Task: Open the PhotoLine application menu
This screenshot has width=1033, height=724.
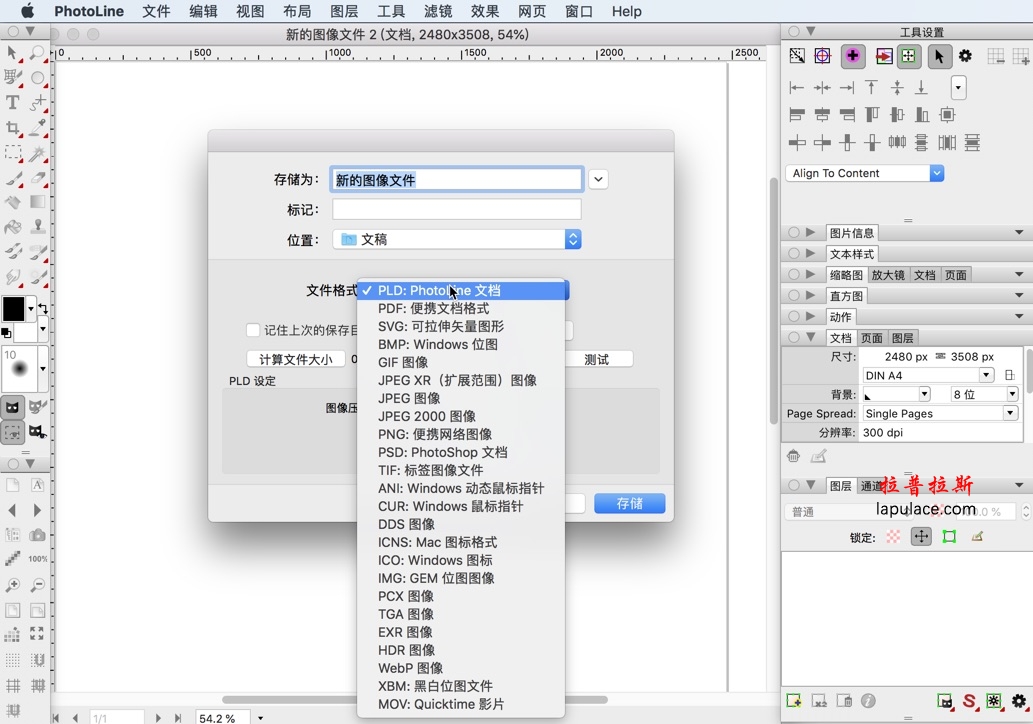Action: click(89, 11)
